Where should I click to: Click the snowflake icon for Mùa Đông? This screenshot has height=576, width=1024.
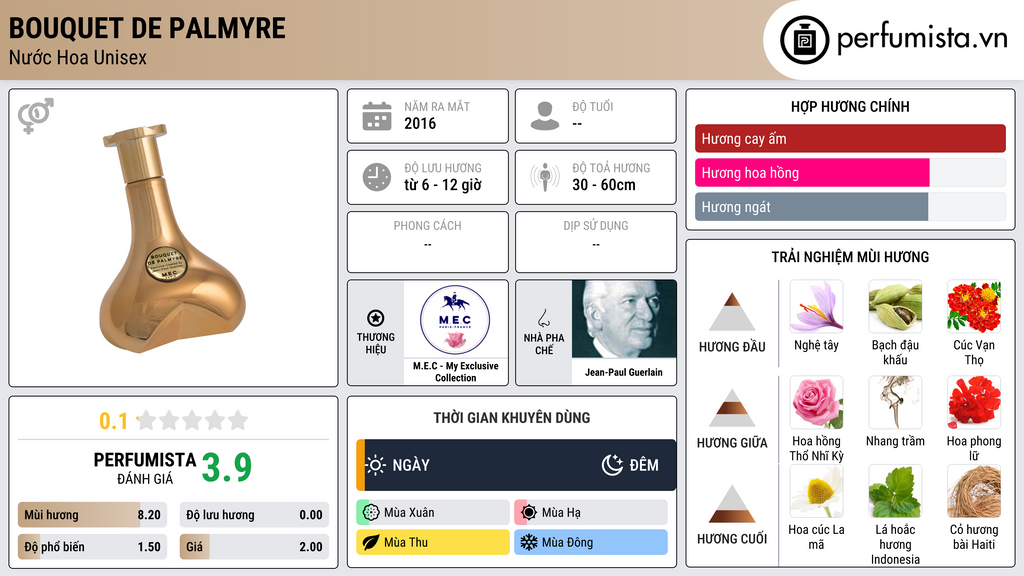(x=529, y=542)
